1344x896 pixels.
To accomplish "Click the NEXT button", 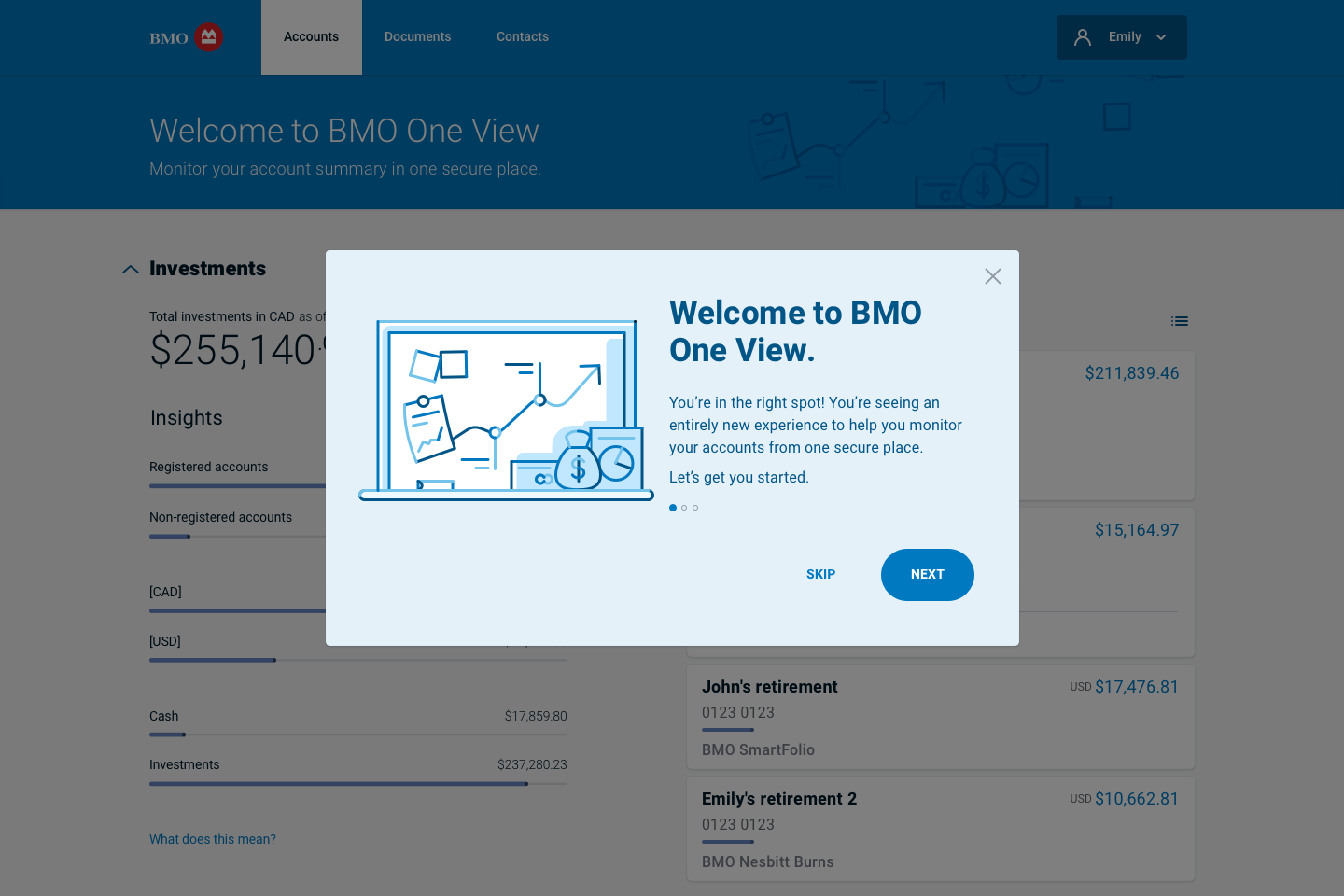I will [928, 575].
